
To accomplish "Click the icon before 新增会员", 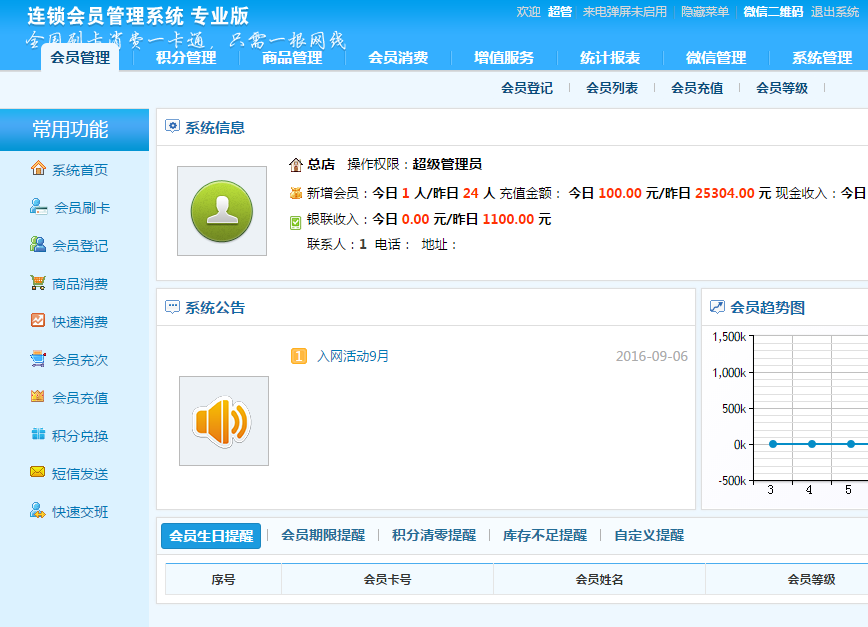I will [x=296, y=194].
